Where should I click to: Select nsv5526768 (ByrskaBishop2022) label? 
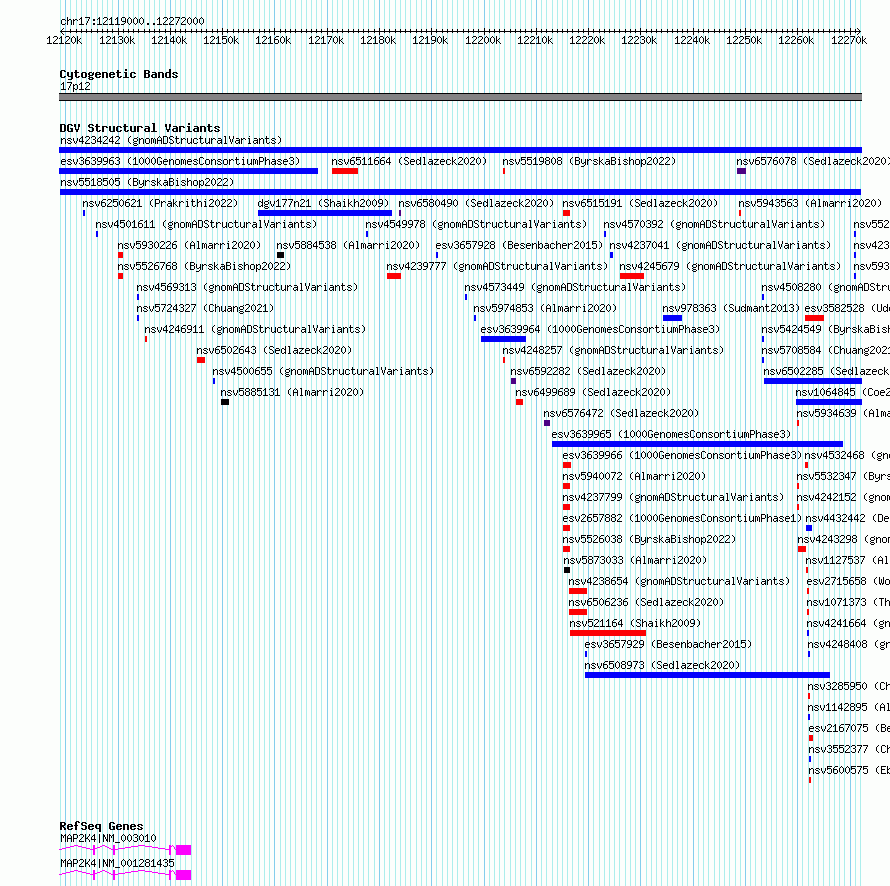click(204, 266)
